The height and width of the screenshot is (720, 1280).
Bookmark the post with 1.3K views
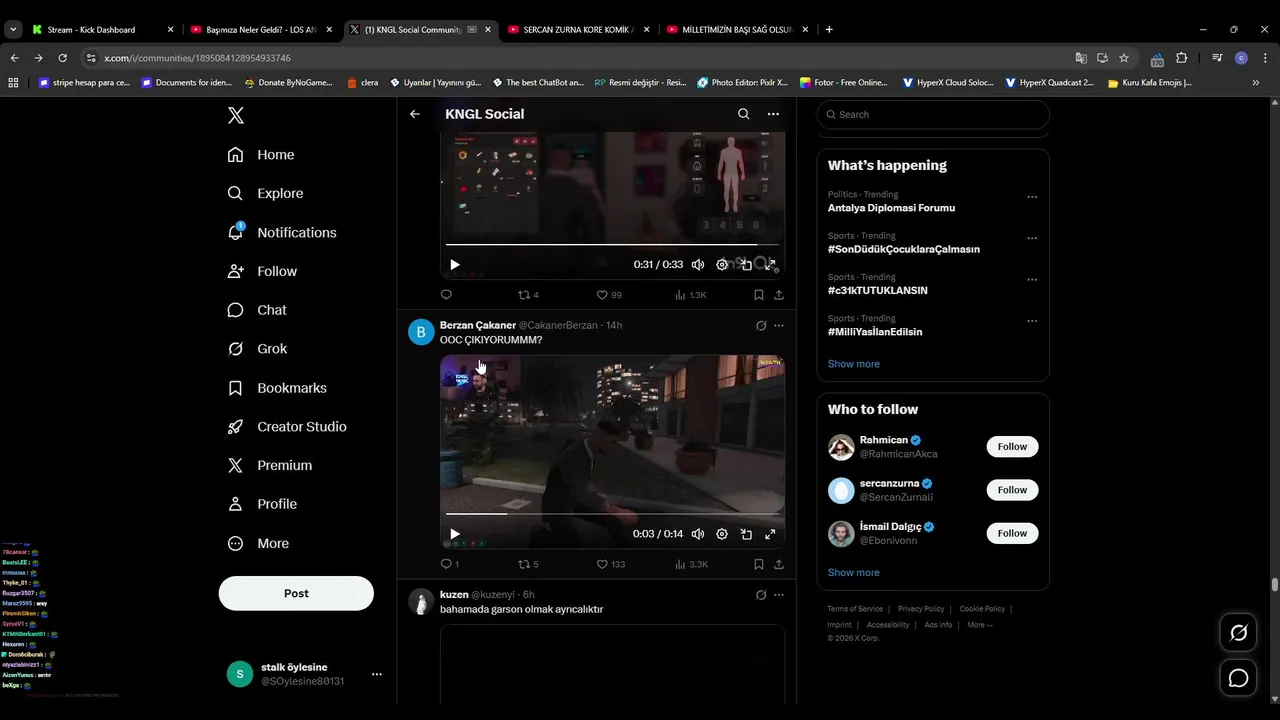coord(759,295)
